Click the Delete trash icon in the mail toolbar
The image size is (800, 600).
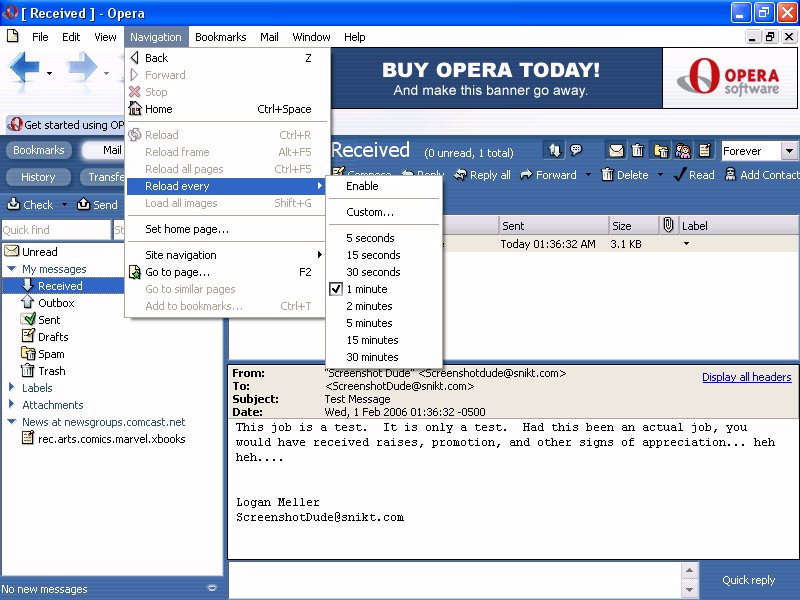pyautogui.click(x=605, y=175)
